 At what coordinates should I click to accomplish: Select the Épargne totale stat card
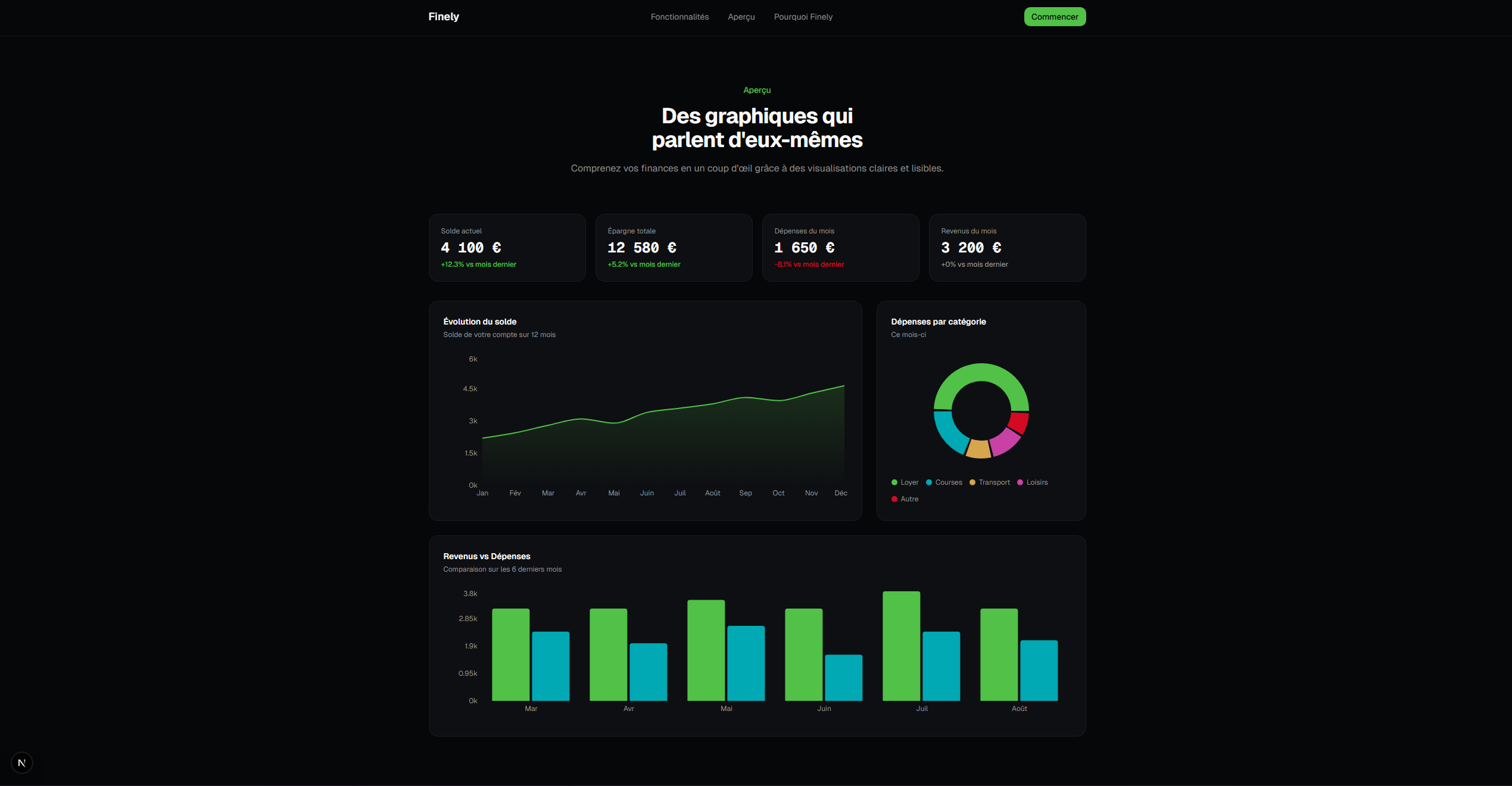click(x=674, y=248)
